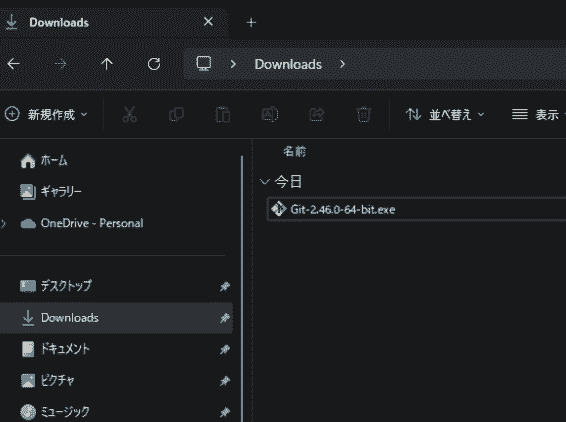The height and width of the screenshot is (422, 566).
Task: Open the 新規作成 dropdown
Action: tap(46, 114)
